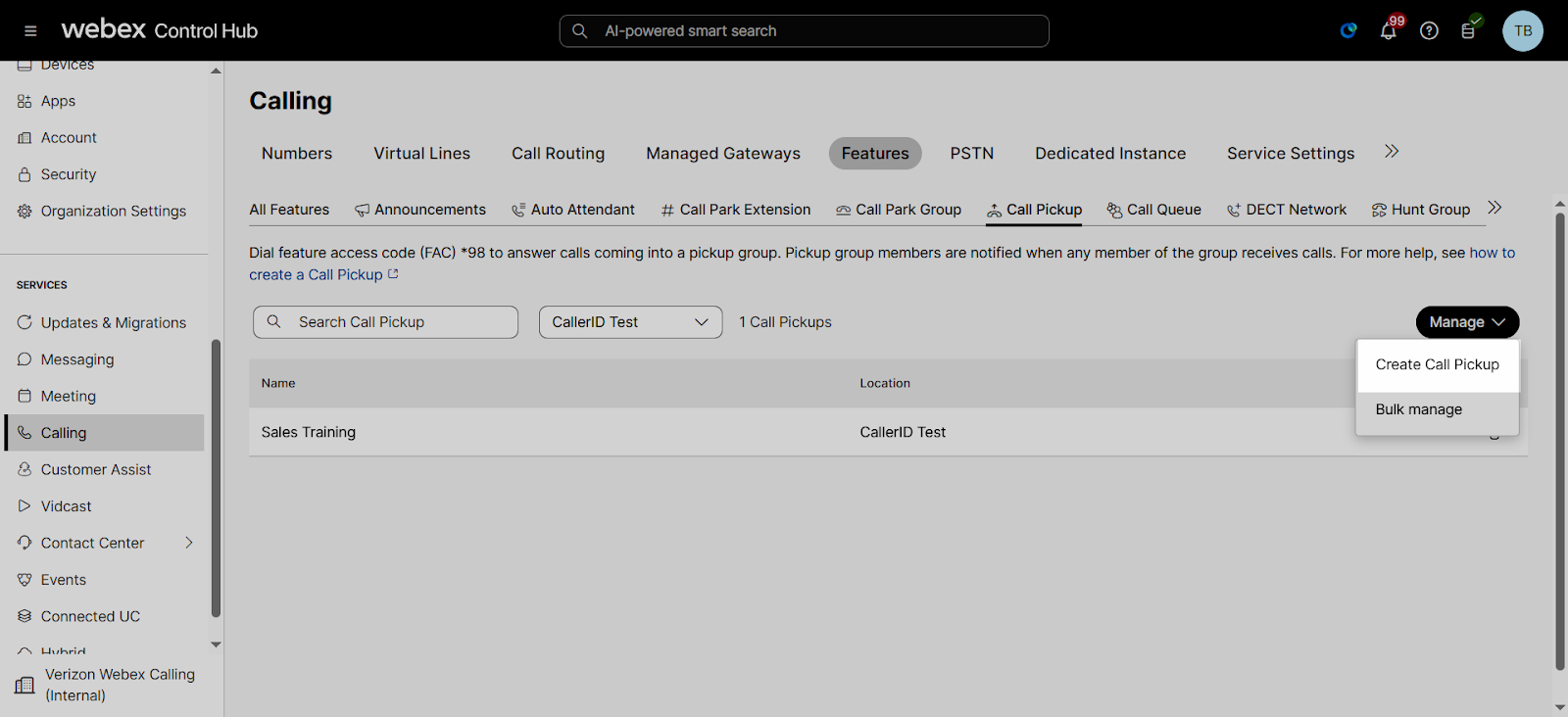Click the Apps sidebar icon
Screen dimensions: 1568x717
point(24,101)
